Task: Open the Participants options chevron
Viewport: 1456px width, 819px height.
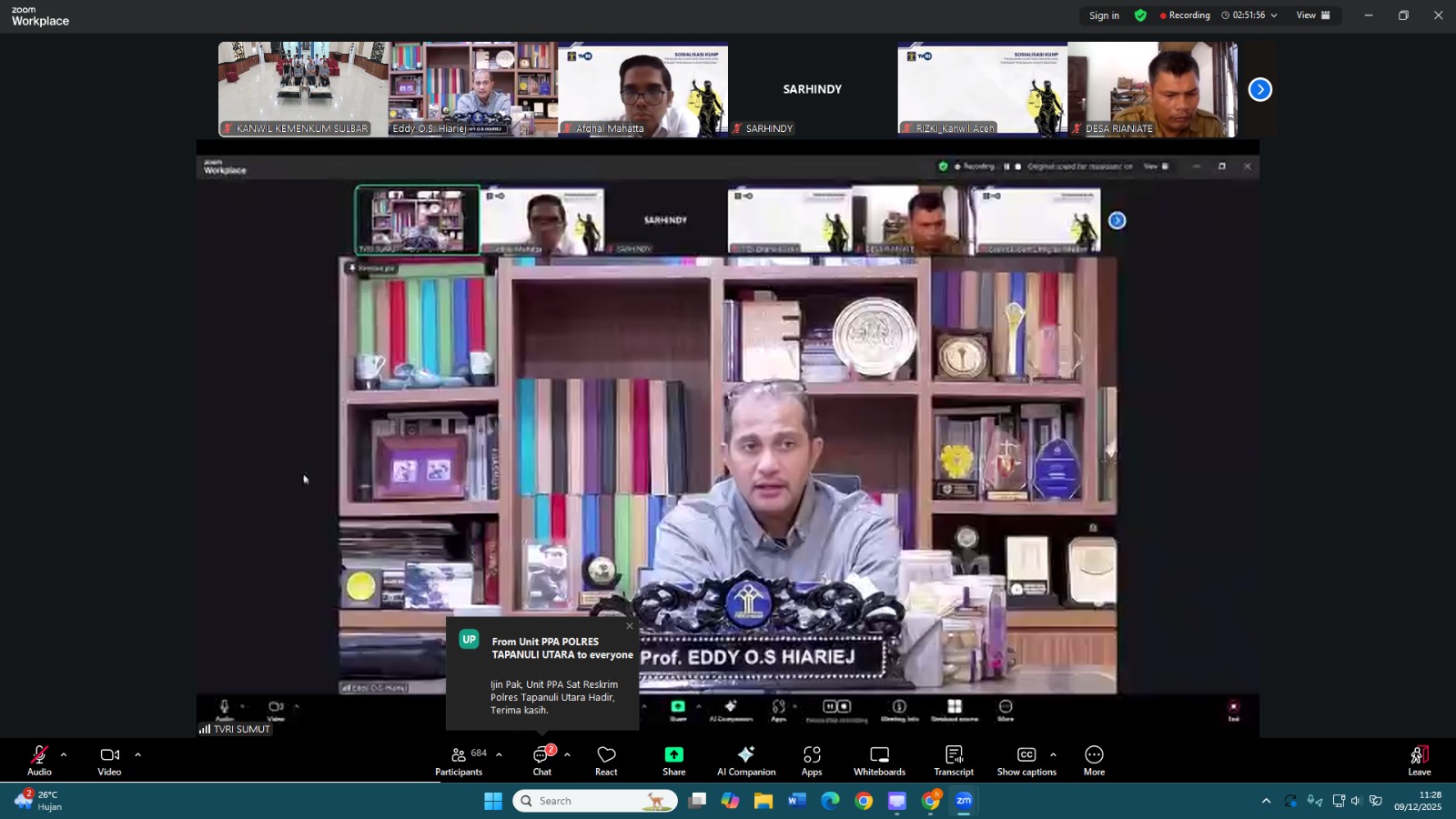Action: point(499,754)
